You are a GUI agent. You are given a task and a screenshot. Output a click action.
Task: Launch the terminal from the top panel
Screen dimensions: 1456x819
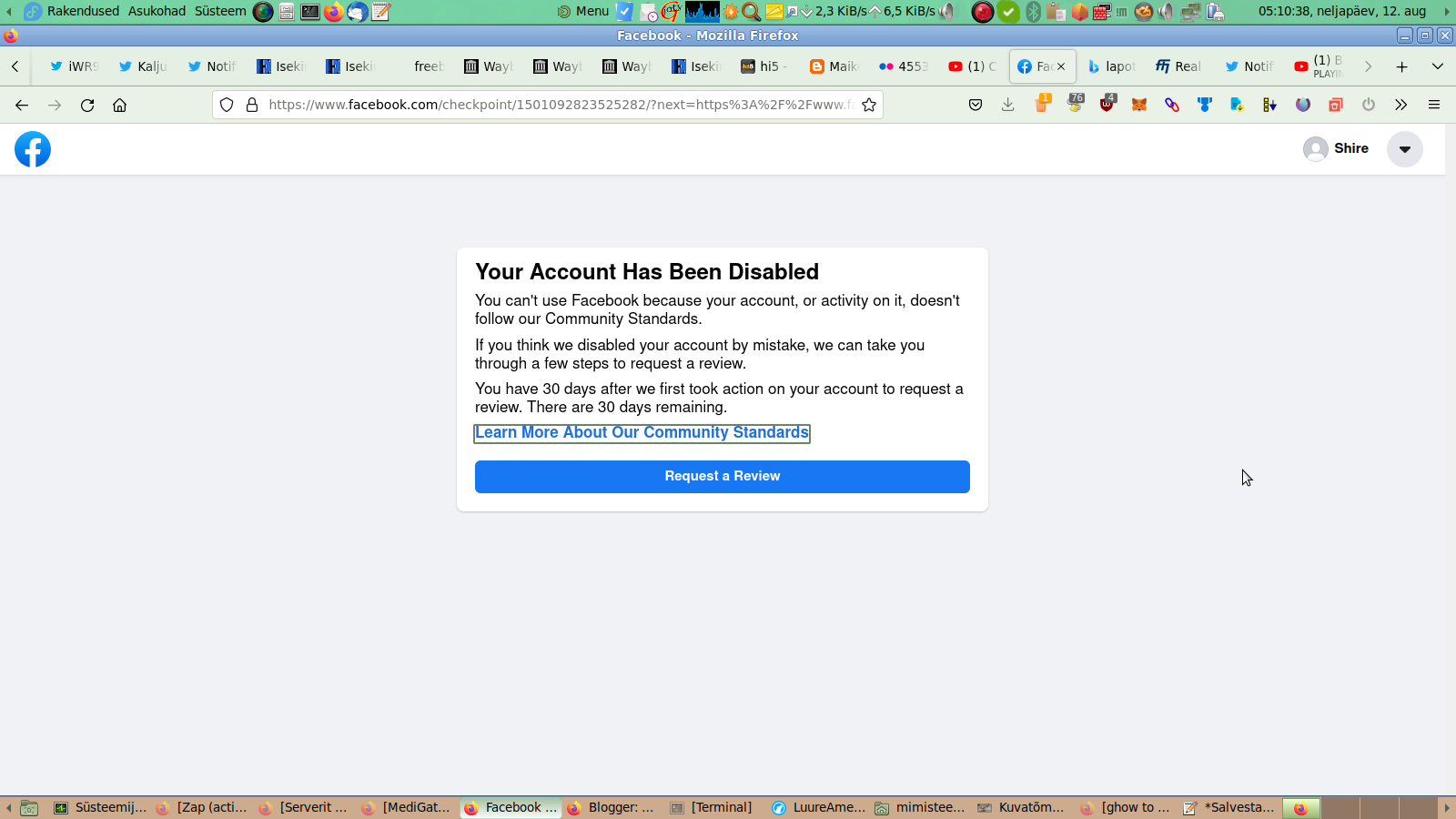310,12
